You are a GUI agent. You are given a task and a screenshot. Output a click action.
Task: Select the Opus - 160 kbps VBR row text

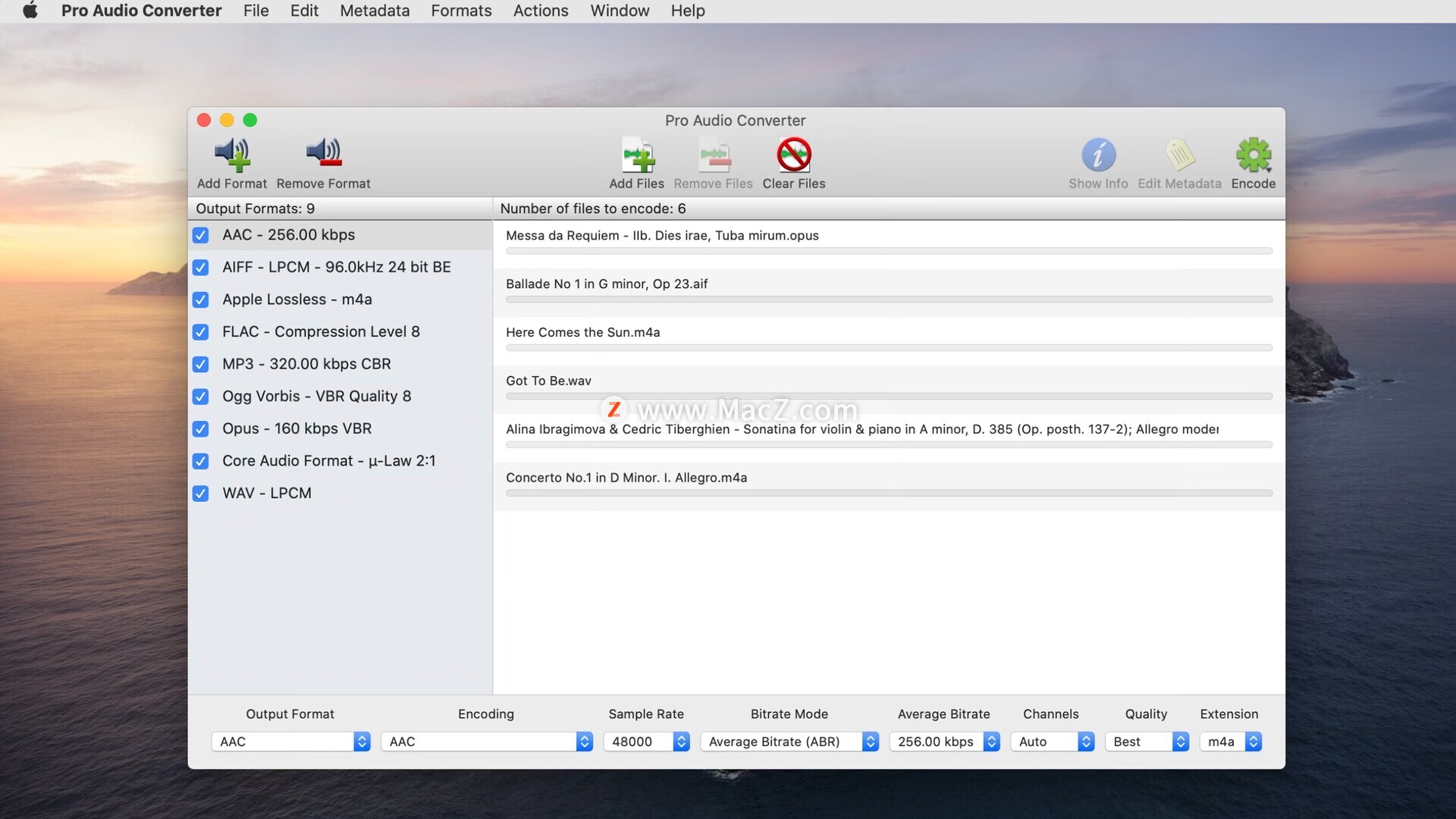pyautogui.click(x=297, y=428)
